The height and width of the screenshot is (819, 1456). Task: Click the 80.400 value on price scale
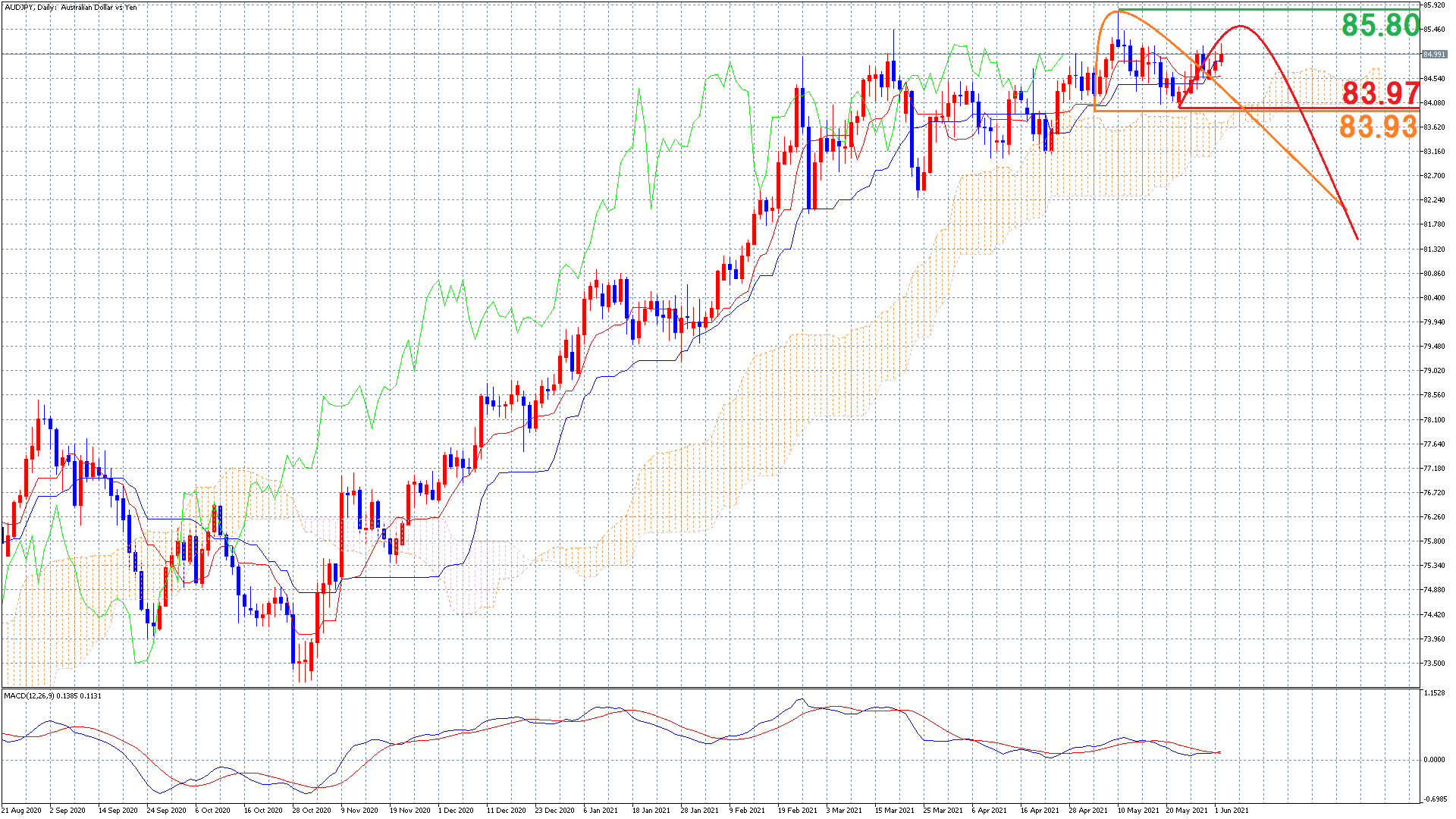click(1434, 298)
